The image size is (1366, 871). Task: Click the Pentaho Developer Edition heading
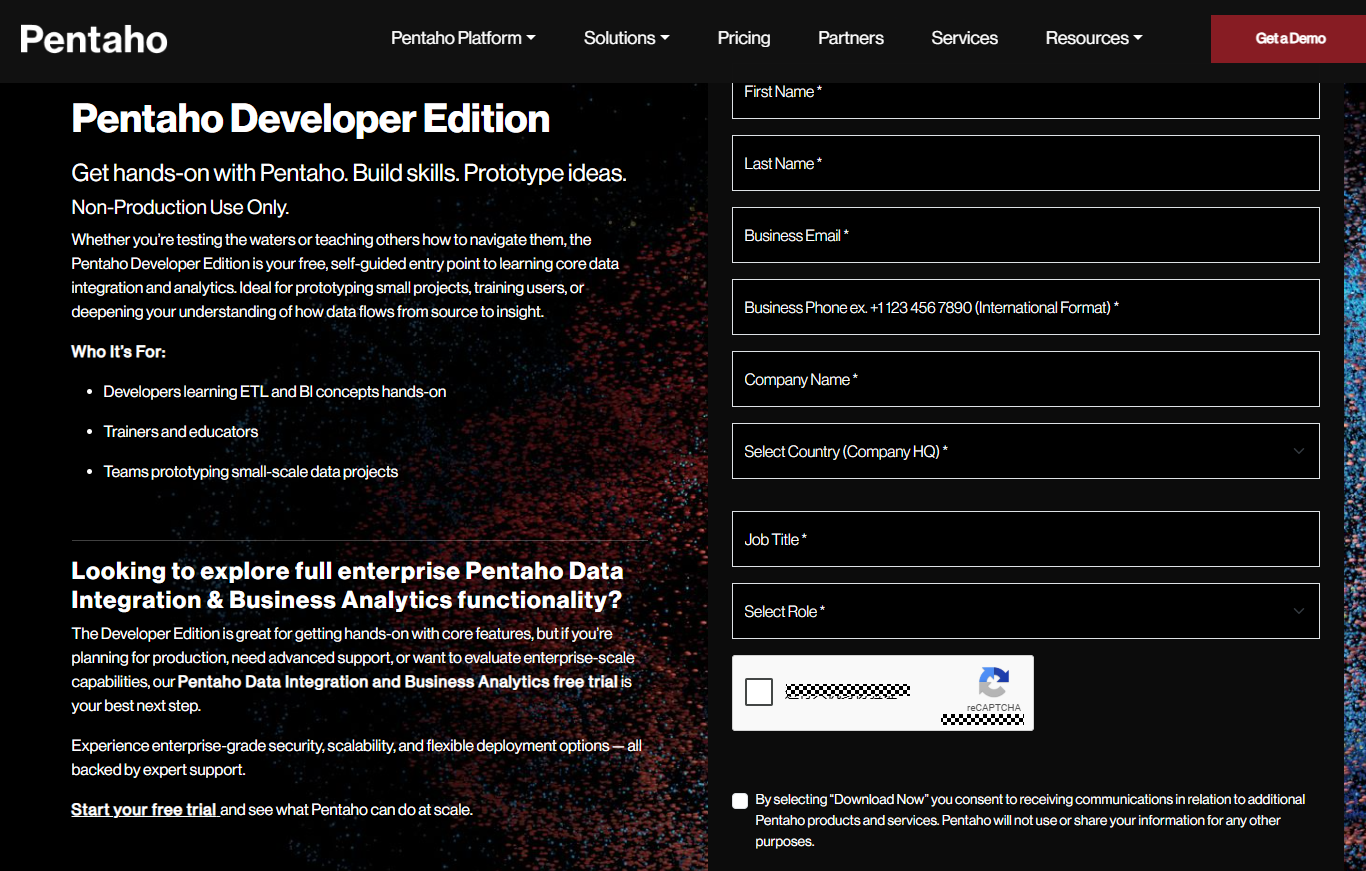(x=311, y=119)
